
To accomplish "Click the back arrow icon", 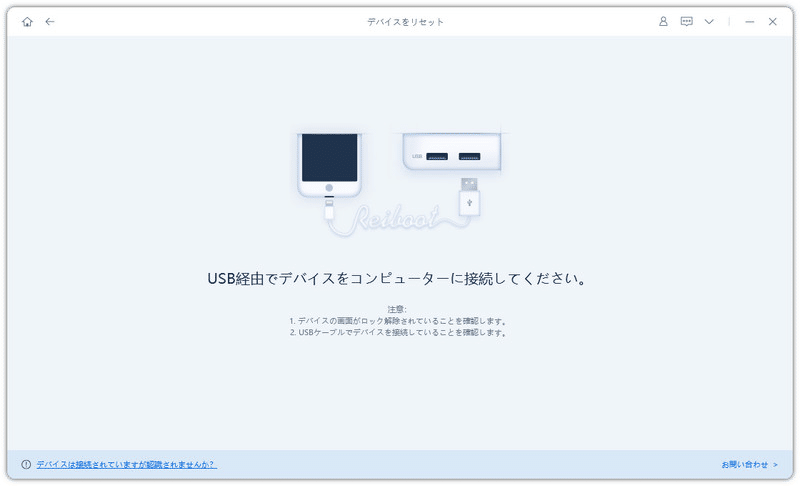I will pyautogui.click(x=49, y=21).
